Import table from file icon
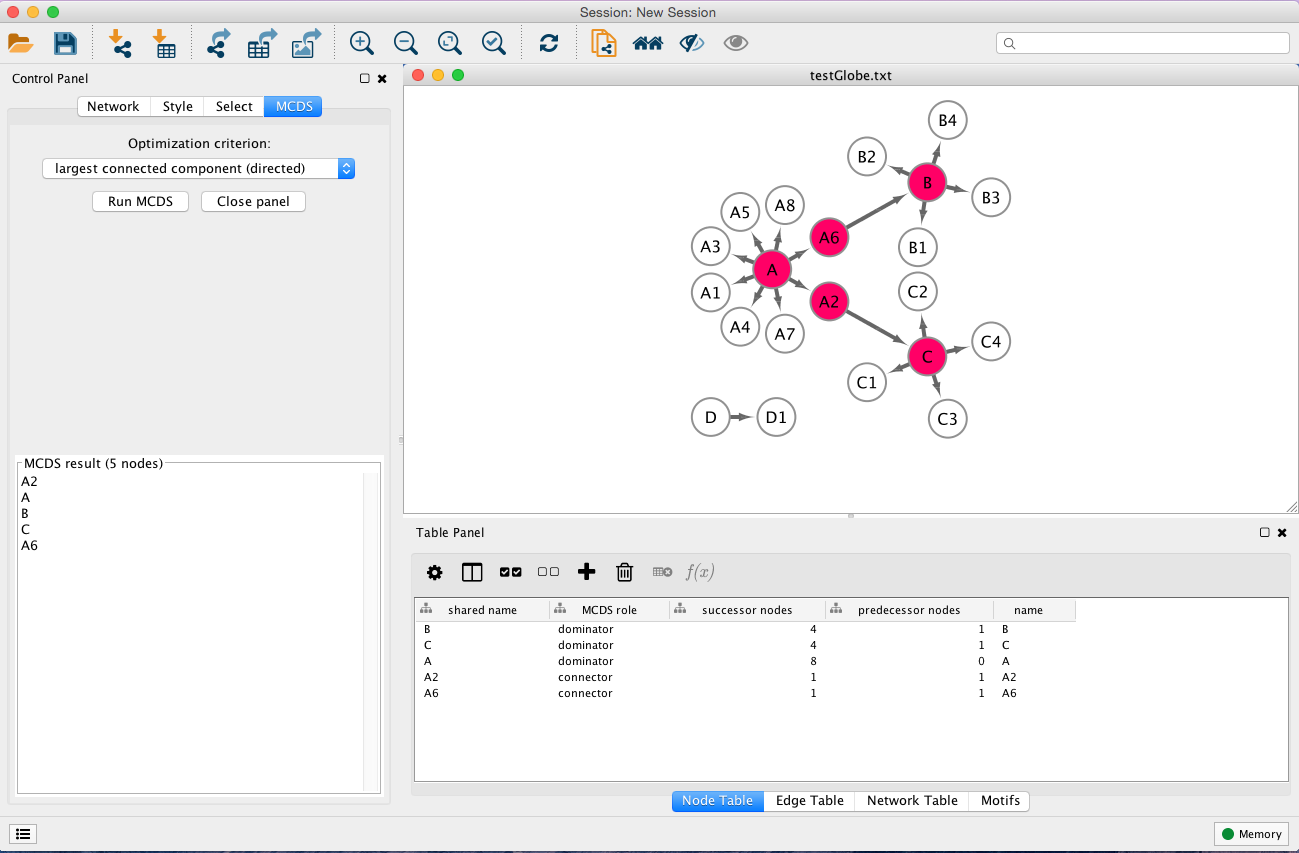The height and width of the screenshot is (853, 1299). click(x=164, y=43)
